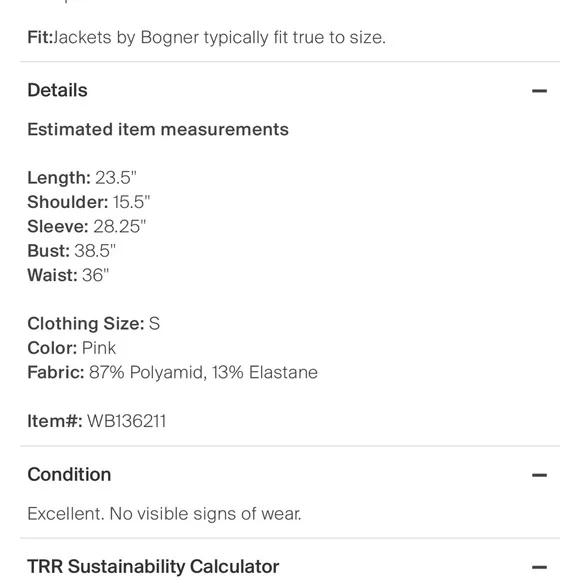The image size is (580, 580).
Task: Collapse TRR Sustainability Calculator minus icon
Action: pos(539,567)
